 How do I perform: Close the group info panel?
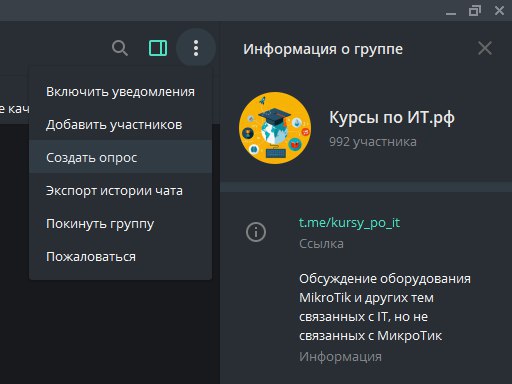485,48
